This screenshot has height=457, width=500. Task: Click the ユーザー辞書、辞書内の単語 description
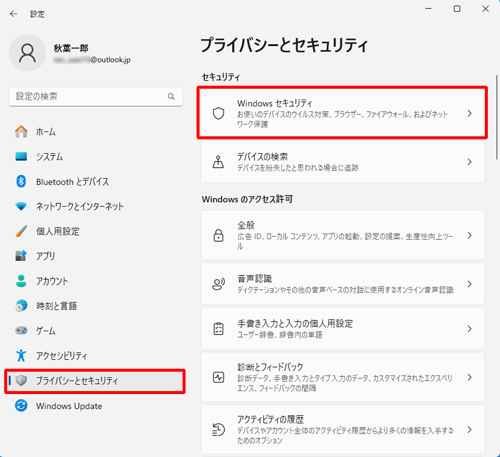click(x=280, y=335)
